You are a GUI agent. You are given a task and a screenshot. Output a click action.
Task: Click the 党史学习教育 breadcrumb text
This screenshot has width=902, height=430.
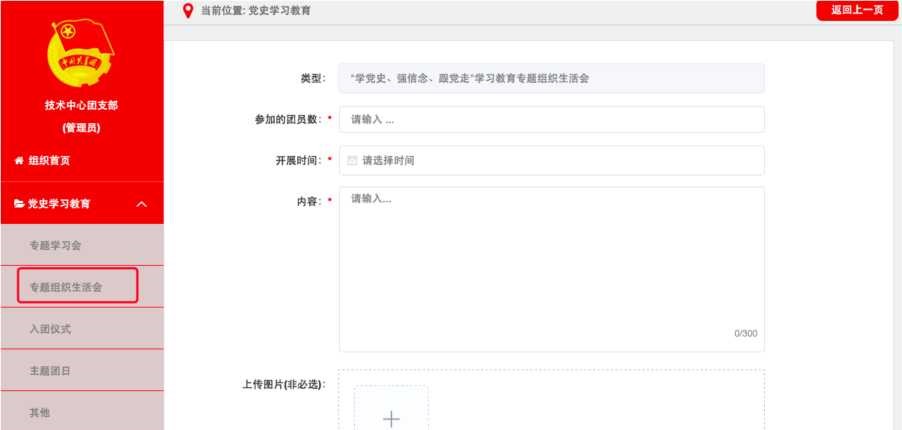[279, 11]
